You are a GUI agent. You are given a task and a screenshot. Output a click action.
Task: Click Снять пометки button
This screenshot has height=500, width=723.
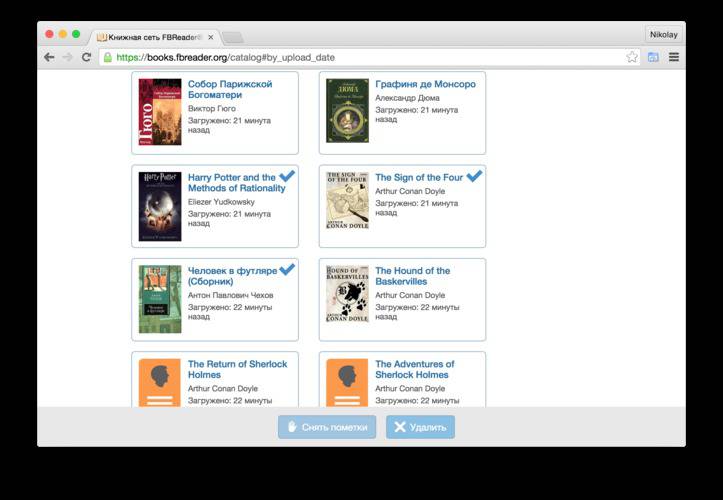tap(327, 427)
